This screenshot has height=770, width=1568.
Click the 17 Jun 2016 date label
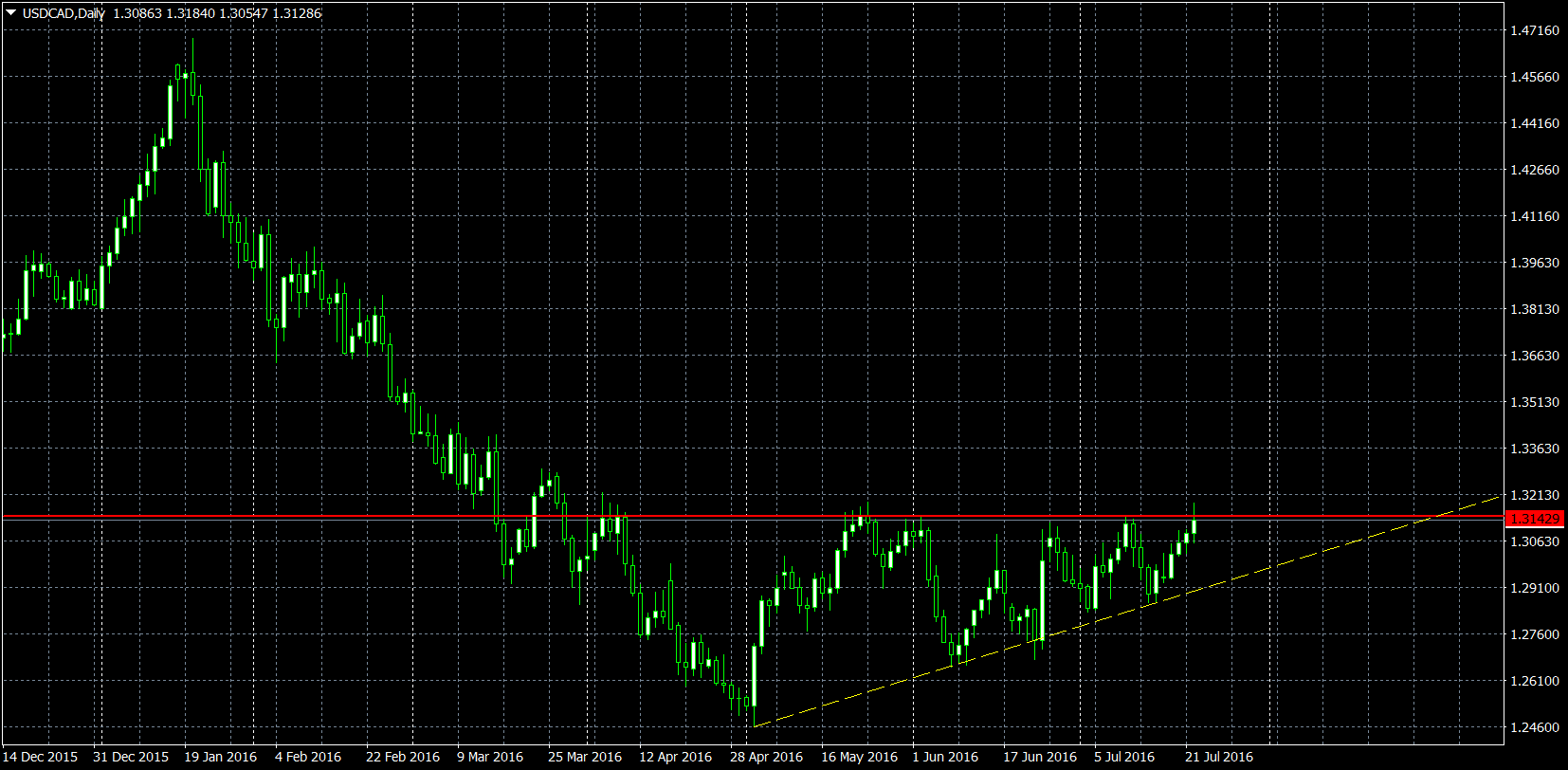1040,757
